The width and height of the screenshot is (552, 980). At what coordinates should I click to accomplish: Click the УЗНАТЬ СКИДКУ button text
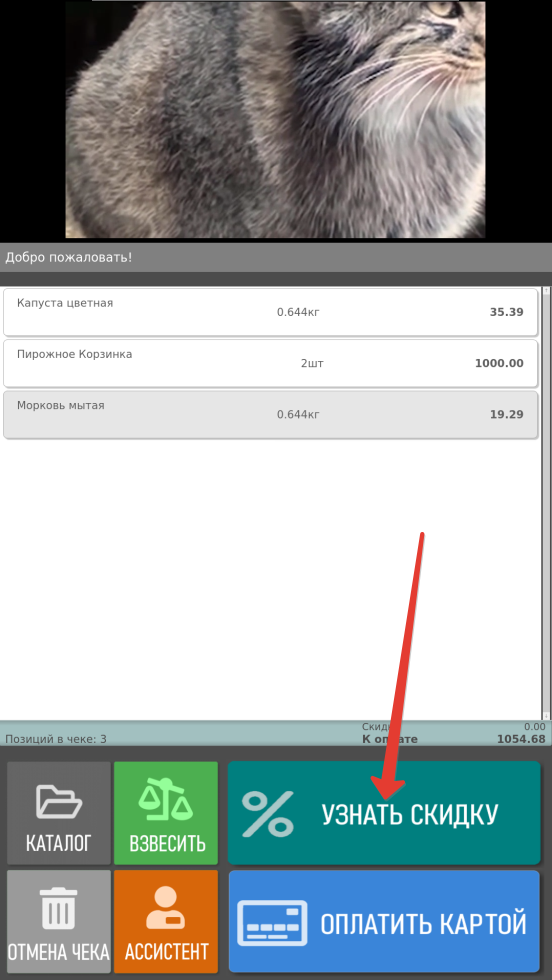coord(410,814)
